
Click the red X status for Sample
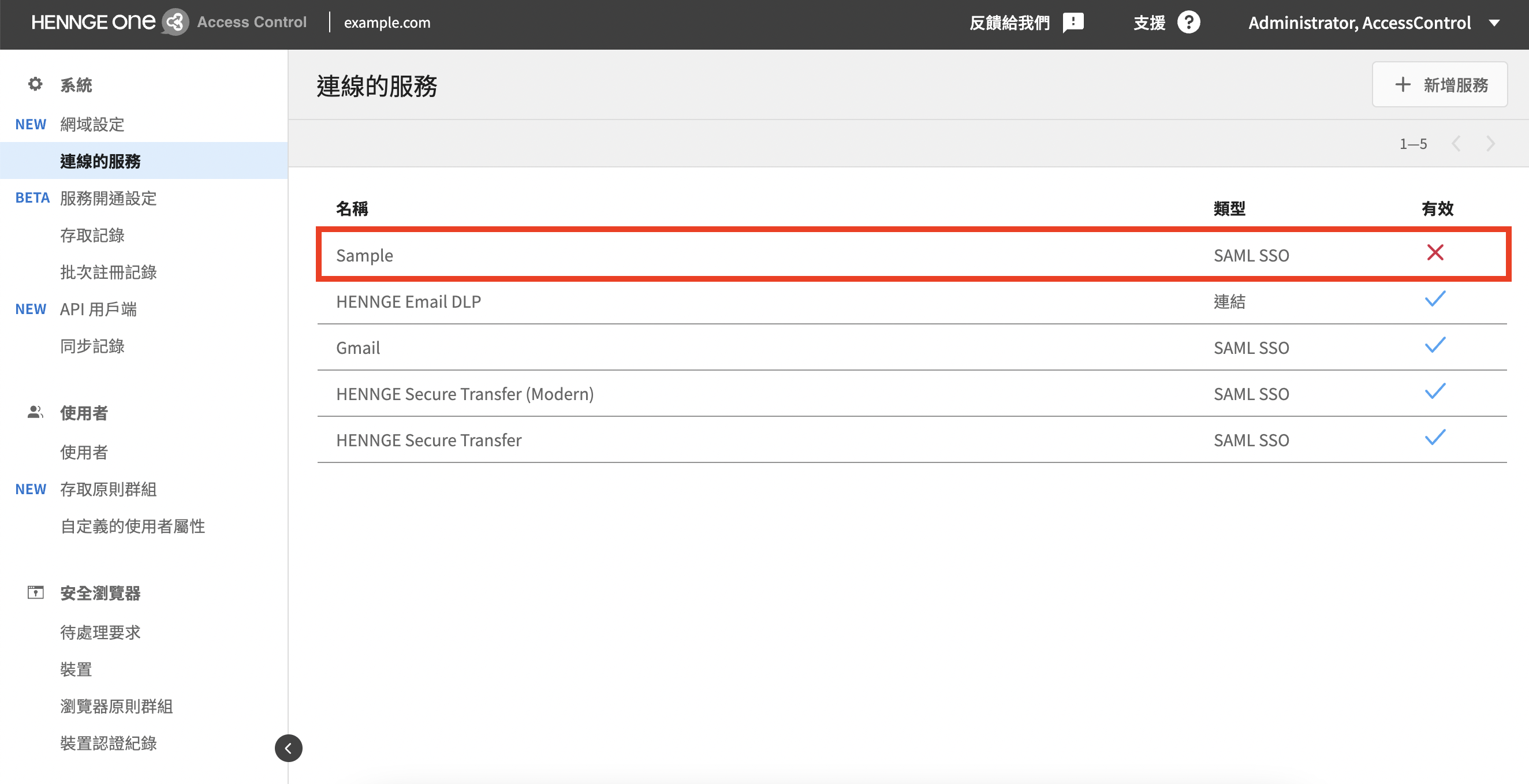(x=1435, y=253)
